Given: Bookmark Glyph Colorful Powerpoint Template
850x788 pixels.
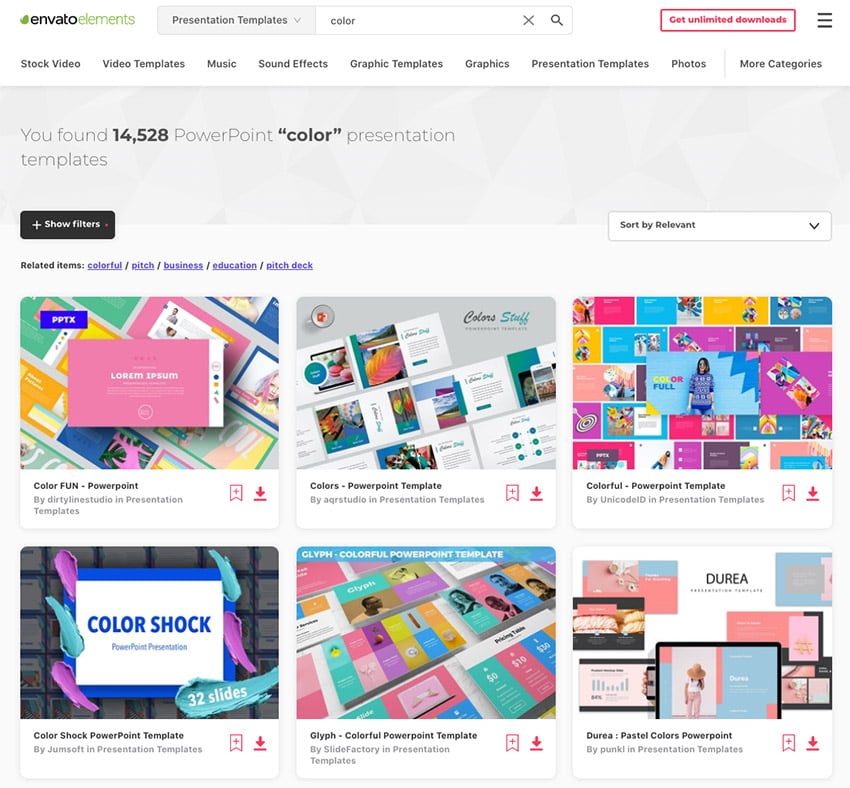Looking at the screenshot, I should (512, 743).
